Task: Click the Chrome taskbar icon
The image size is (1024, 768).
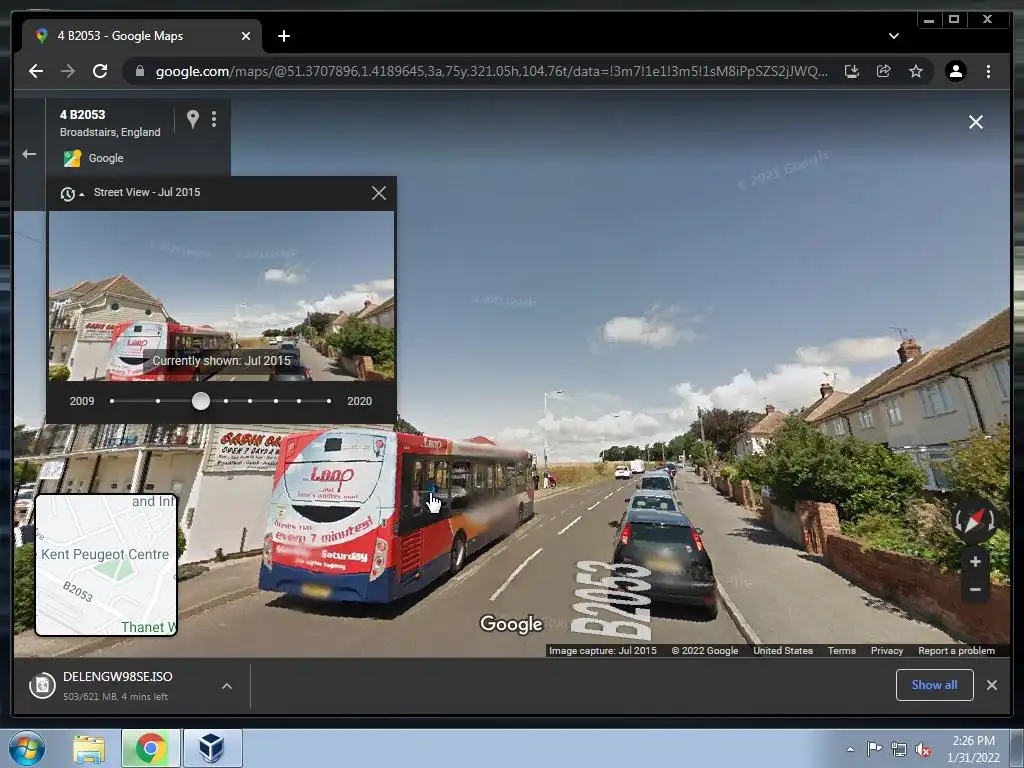Action: pyautogui.click(x=150, y=748)
